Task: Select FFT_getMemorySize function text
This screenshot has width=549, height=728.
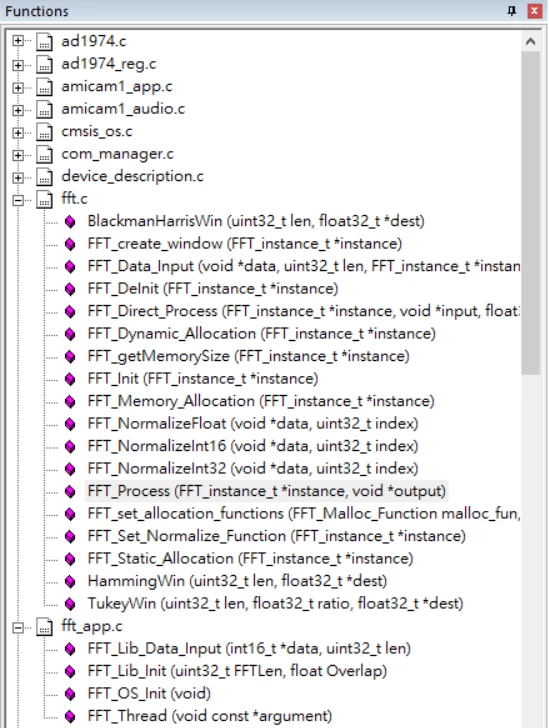Action: [x=248, y=356]
